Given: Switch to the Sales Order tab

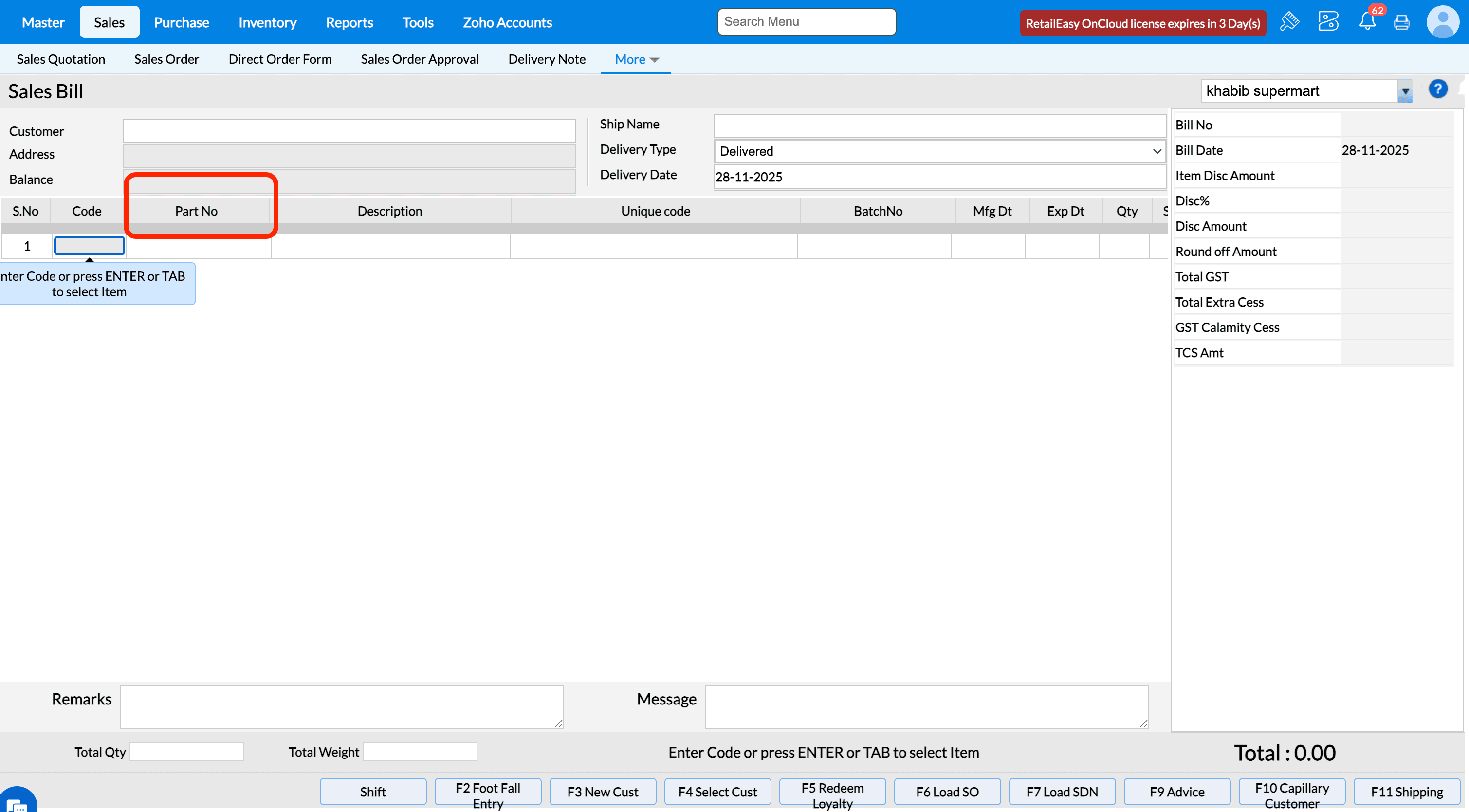Looking at the screenshot, I should point(166,59).
